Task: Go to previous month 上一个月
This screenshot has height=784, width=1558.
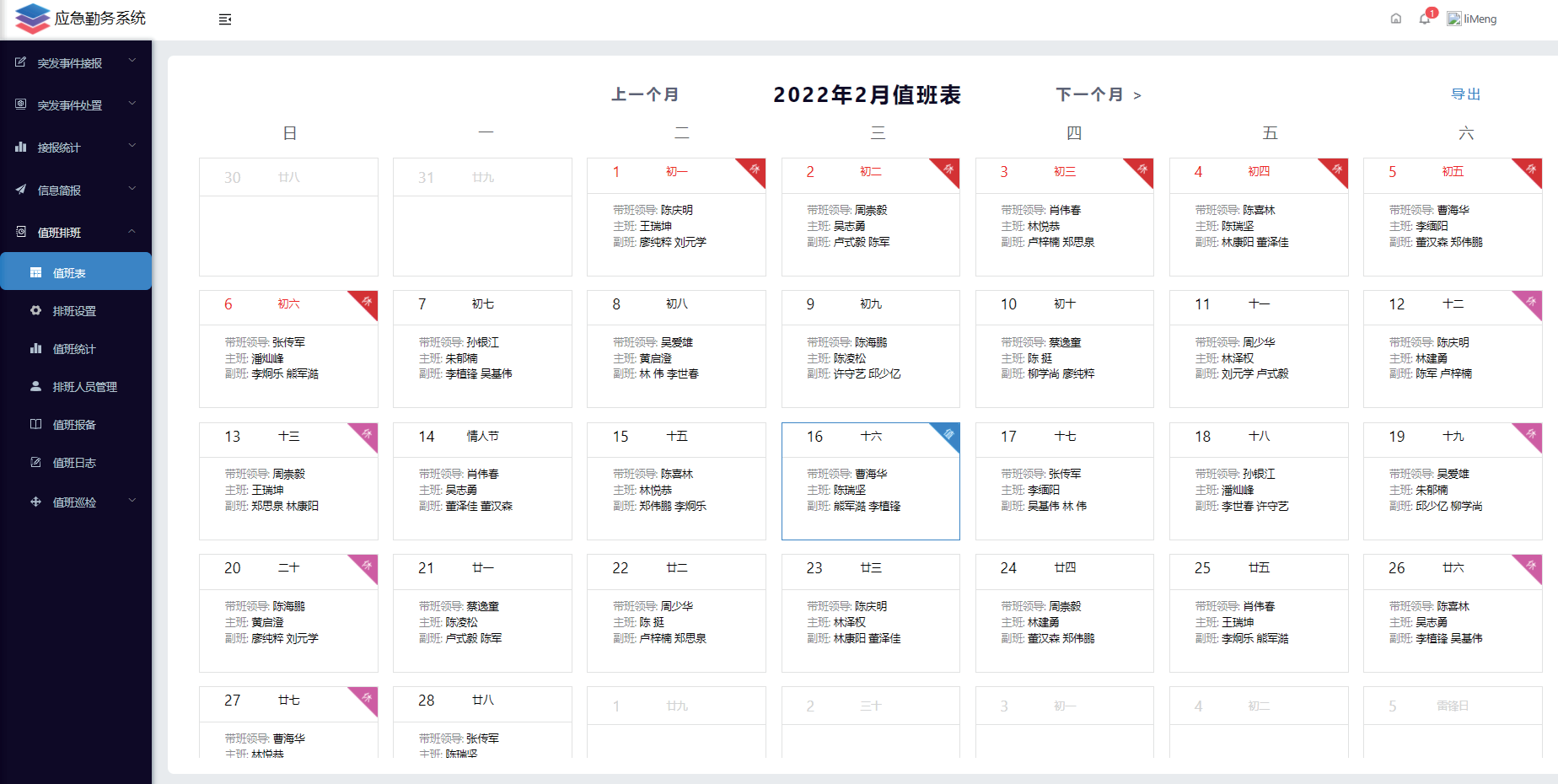Action: [645, 94]
